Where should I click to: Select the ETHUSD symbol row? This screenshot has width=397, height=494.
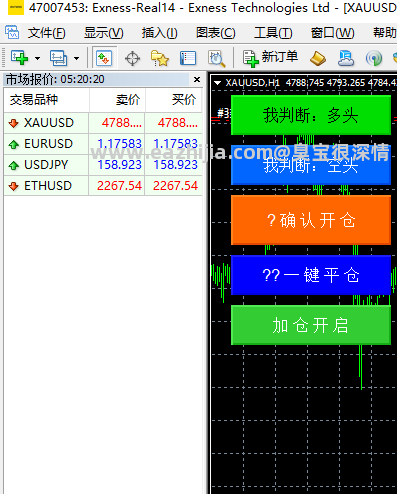click(x=103, y=186)
